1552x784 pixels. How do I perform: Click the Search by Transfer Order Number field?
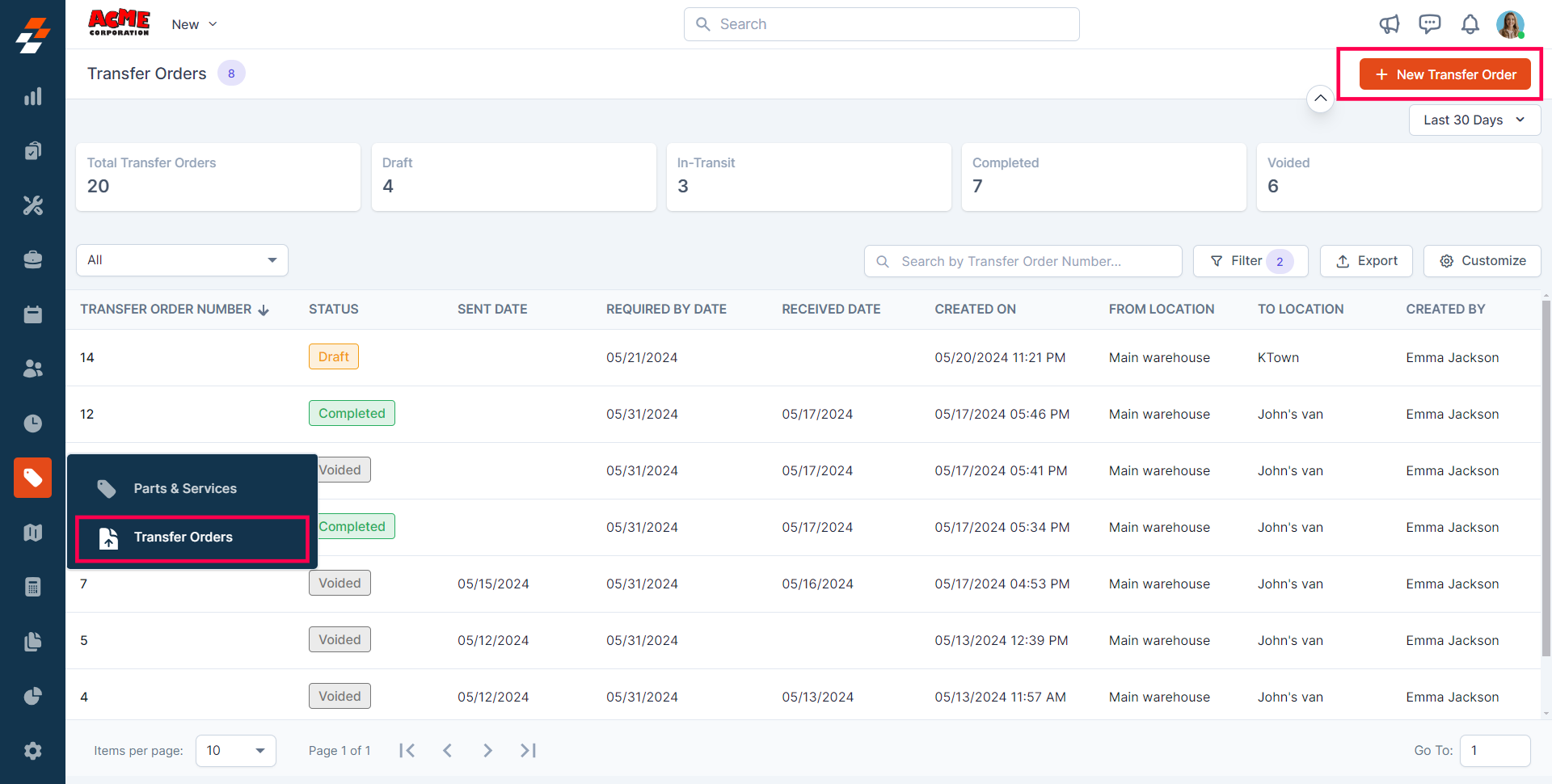point(1023,261)
